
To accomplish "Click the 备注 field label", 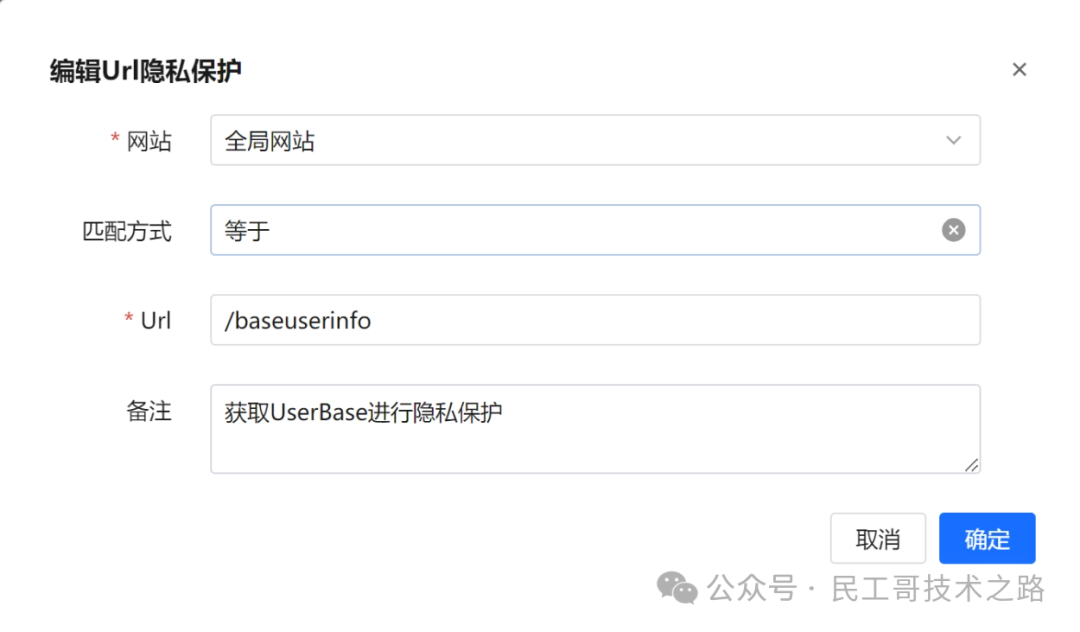I will click(x=149, y=410).
